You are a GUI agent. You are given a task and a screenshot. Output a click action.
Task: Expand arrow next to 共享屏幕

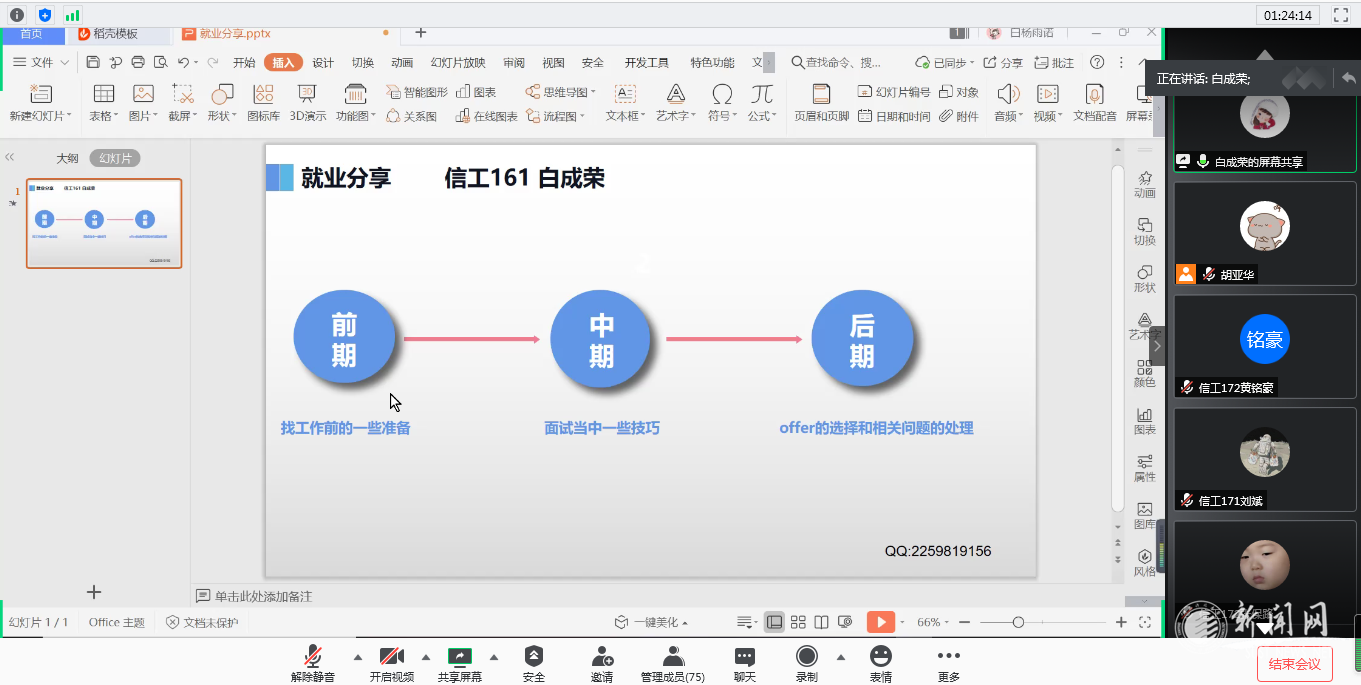(x=494, y=657)
